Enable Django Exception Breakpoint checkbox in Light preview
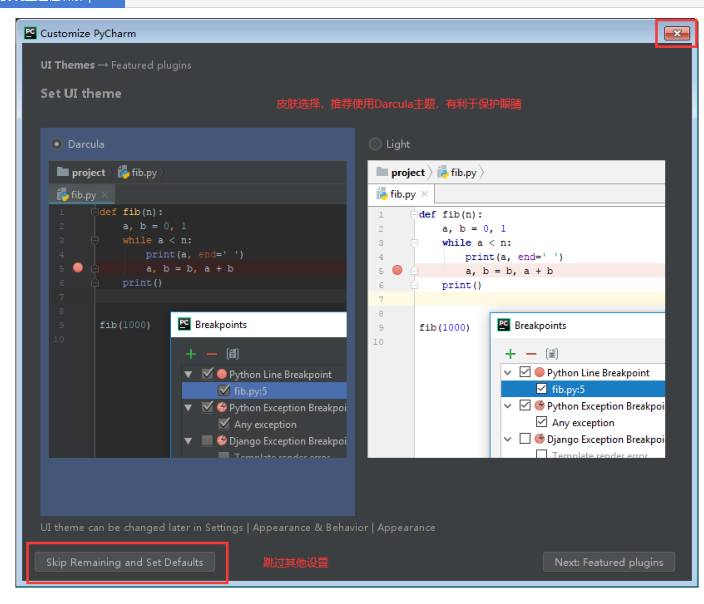This screenshot has height=604, width=704. (x=525, y=438)
